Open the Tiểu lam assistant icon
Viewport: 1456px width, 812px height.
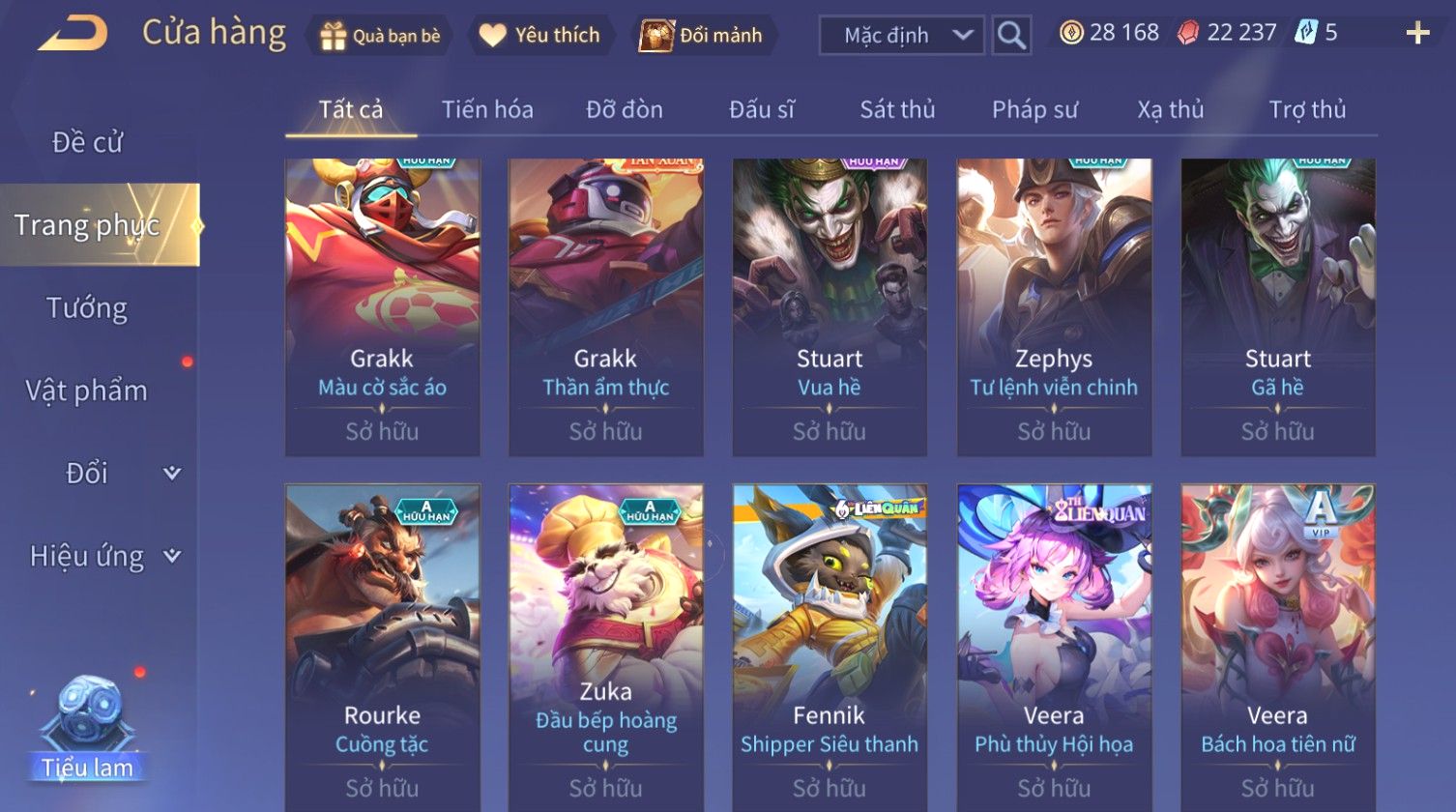point(88,729)
